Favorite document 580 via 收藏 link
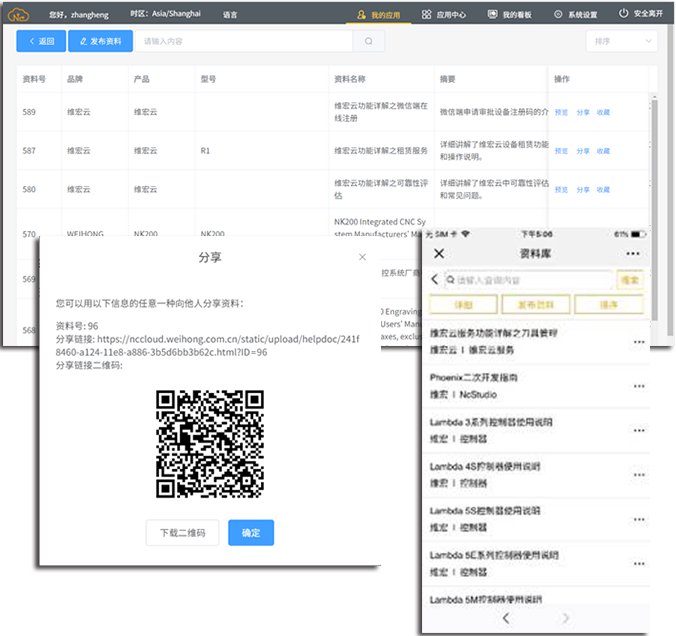Image resolution: width=676 pixels, height=636 pixels. pyautogui.click(x=603, y=190)
